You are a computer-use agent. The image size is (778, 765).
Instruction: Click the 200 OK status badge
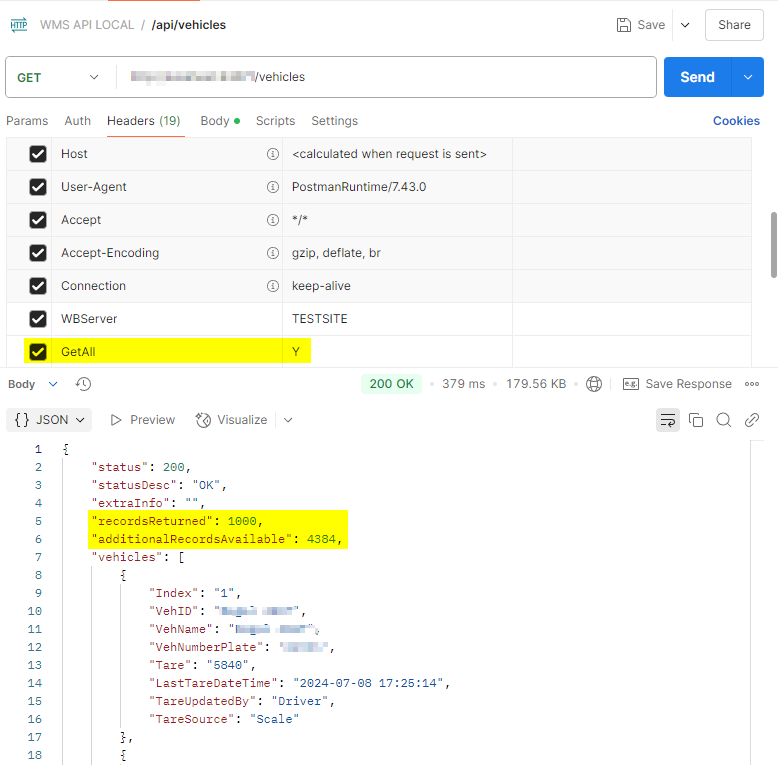click(391, 384)
